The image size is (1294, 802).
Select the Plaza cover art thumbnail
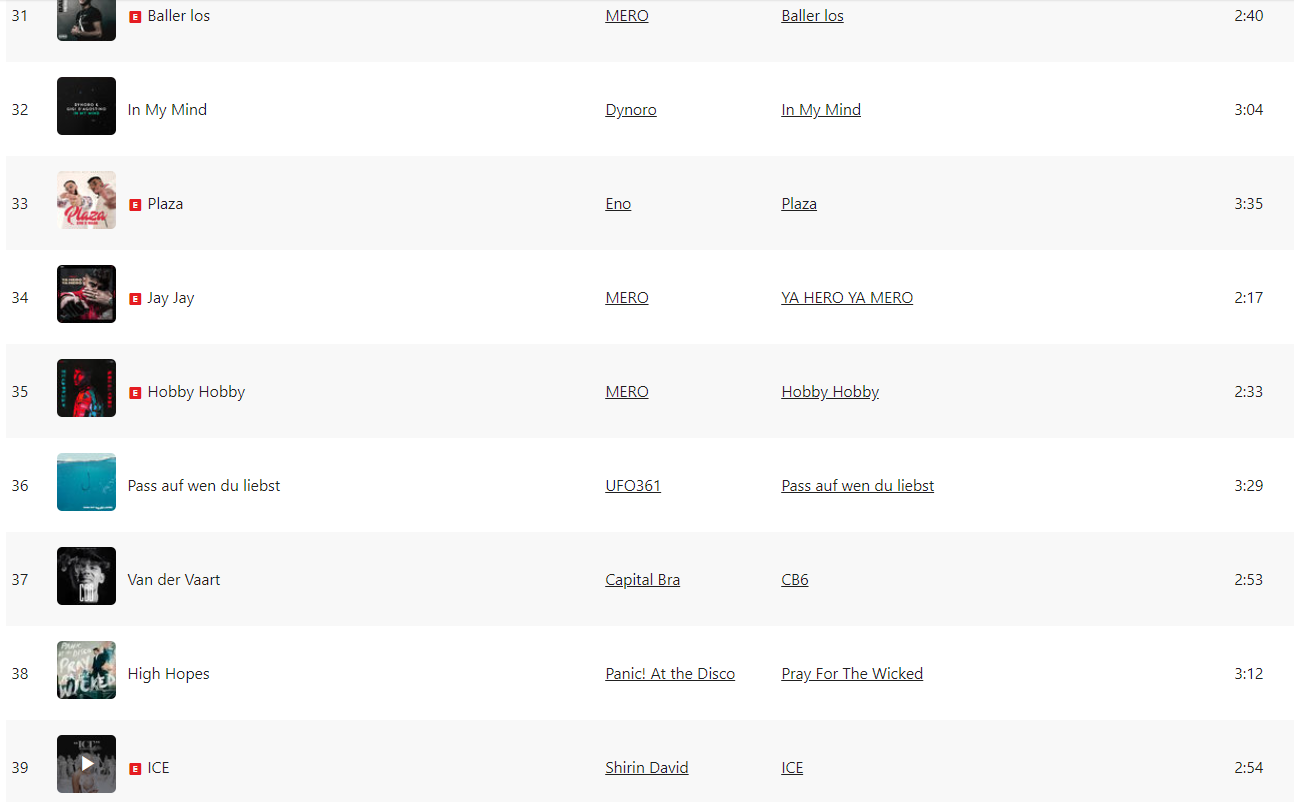click(86, 200)
